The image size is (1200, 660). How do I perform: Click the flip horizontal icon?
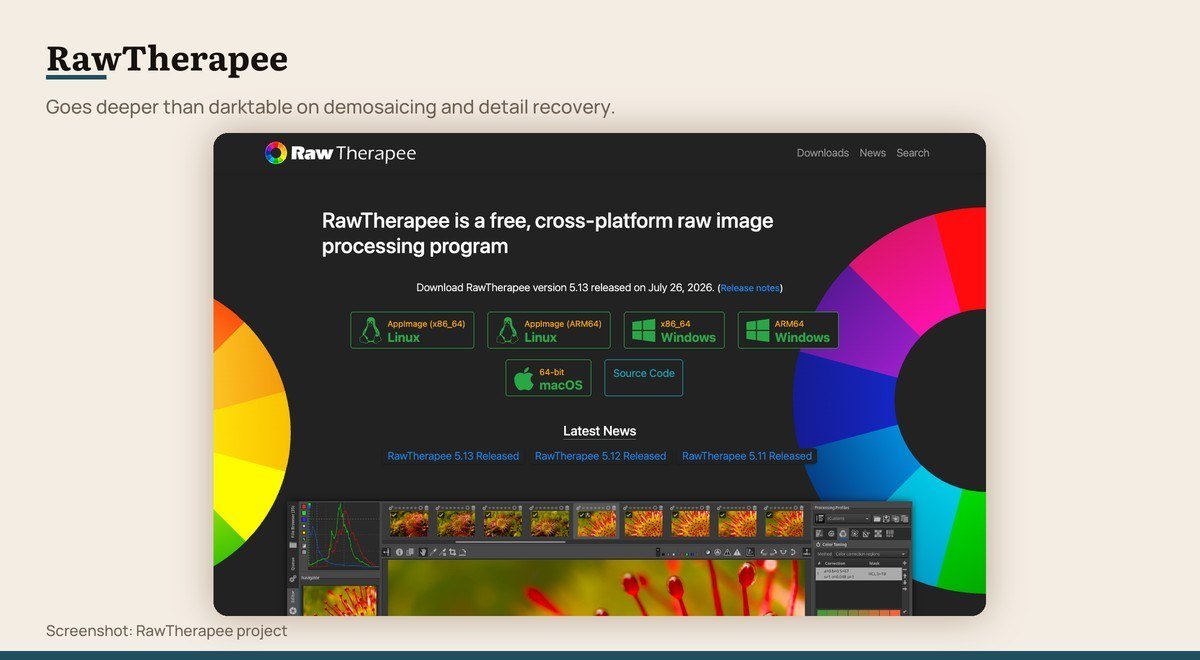[x=783, y=552]
